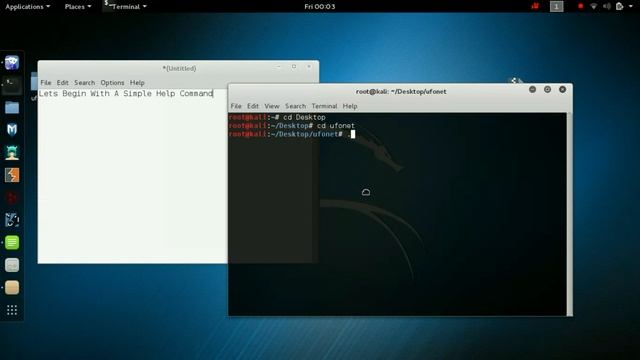Select workspace indicator 1 in top bar
This screenshot has height=360, width=640.
[556, 6]
